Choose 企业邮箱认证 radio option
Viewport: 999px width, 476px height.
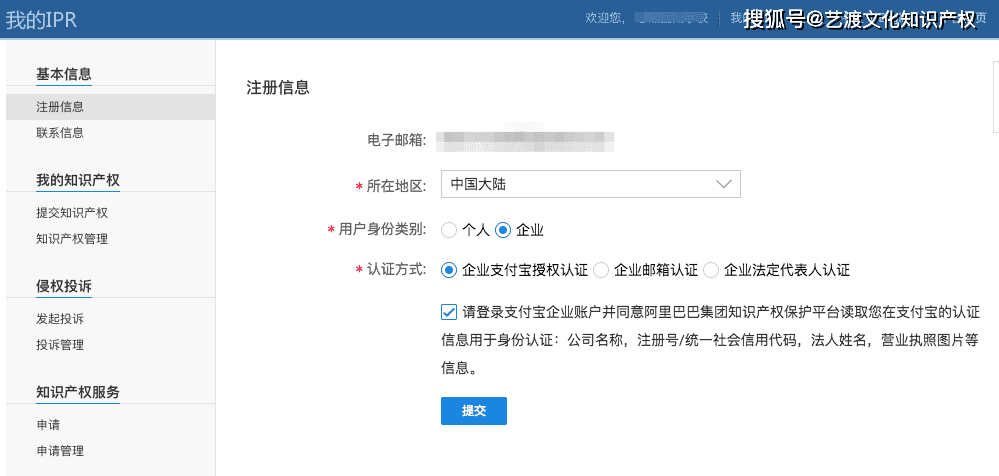tap(601, 270)
